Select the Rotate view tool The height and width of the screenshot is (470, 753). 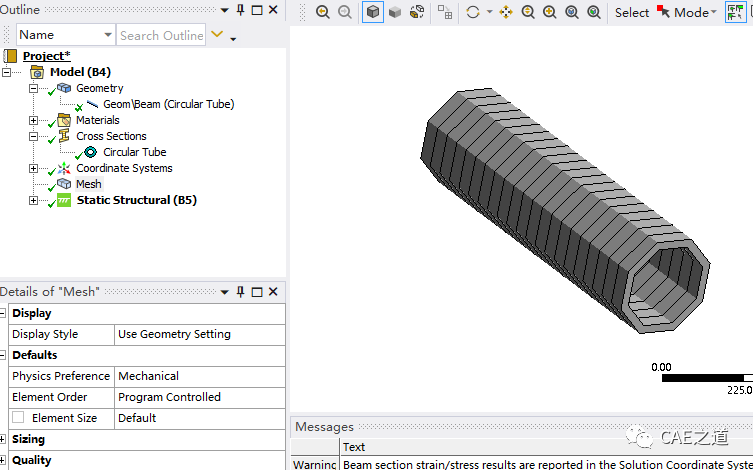coord(473,12)
